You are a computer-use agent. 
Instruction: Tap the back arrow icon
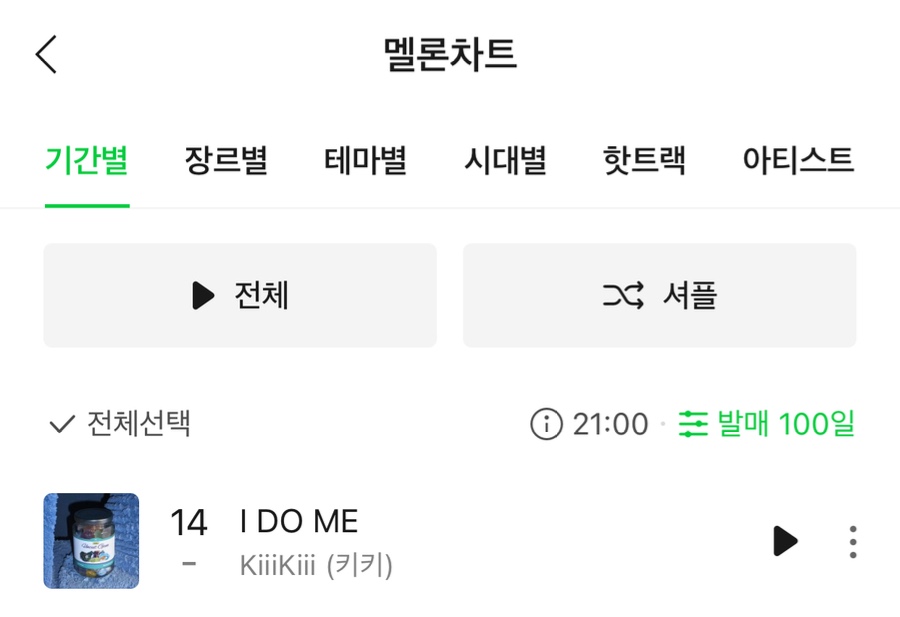(x=47, y=54)
